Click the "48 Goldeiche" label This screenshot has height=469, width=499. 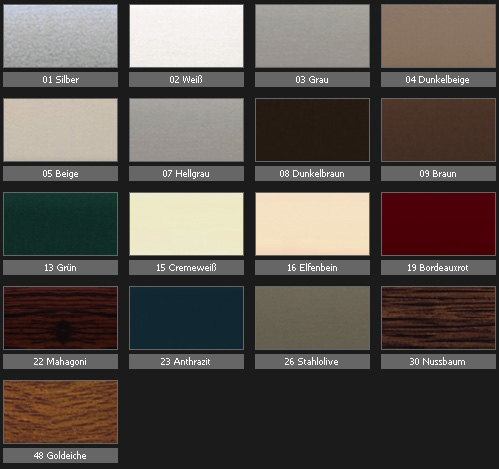click(60, 456)
